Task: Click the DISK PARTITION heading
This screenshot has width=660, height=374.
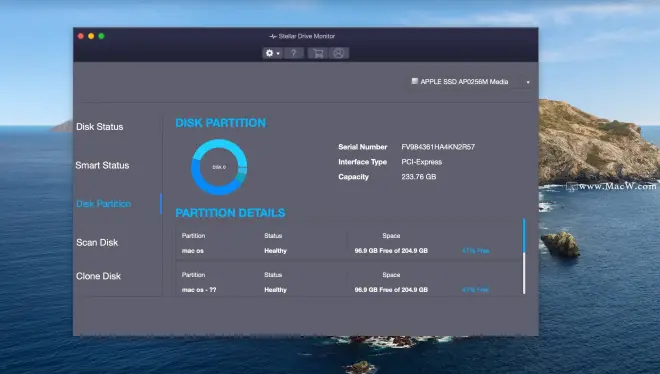Action: pos(221,123)
